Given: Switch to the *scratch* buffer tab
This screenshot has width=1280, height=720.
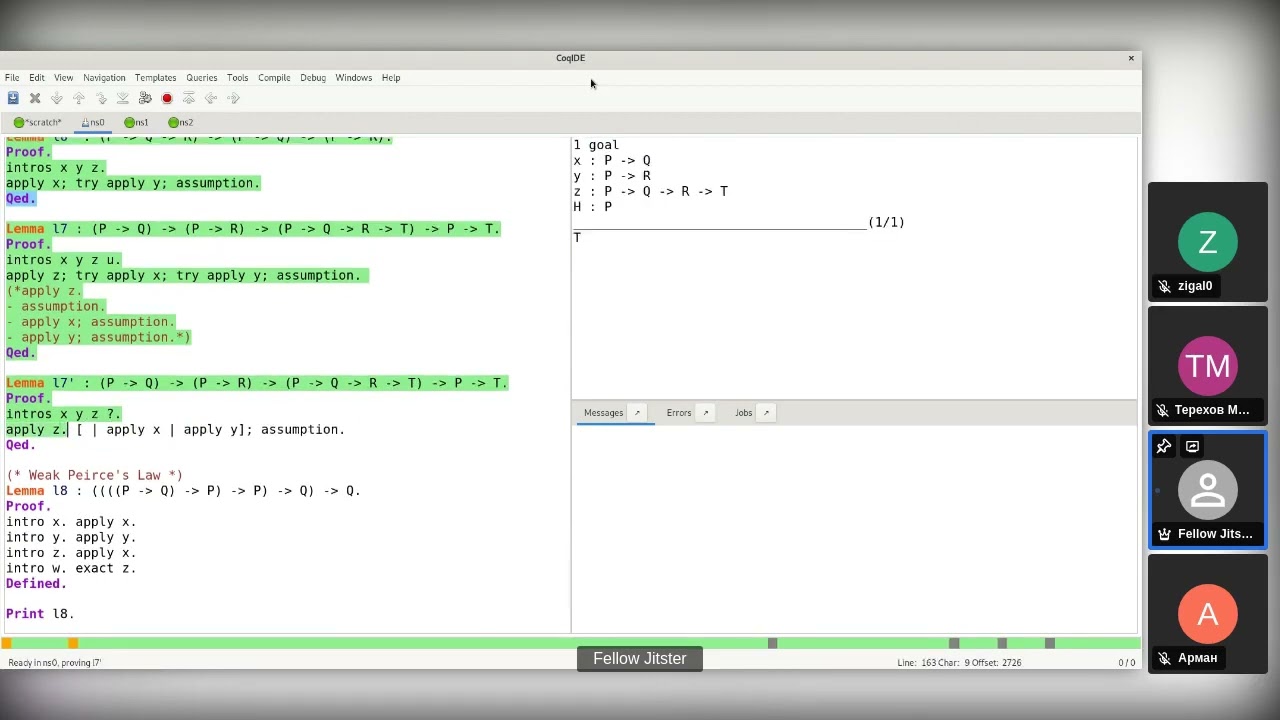Looking at the screenshot, I should [x=38, y=123].
